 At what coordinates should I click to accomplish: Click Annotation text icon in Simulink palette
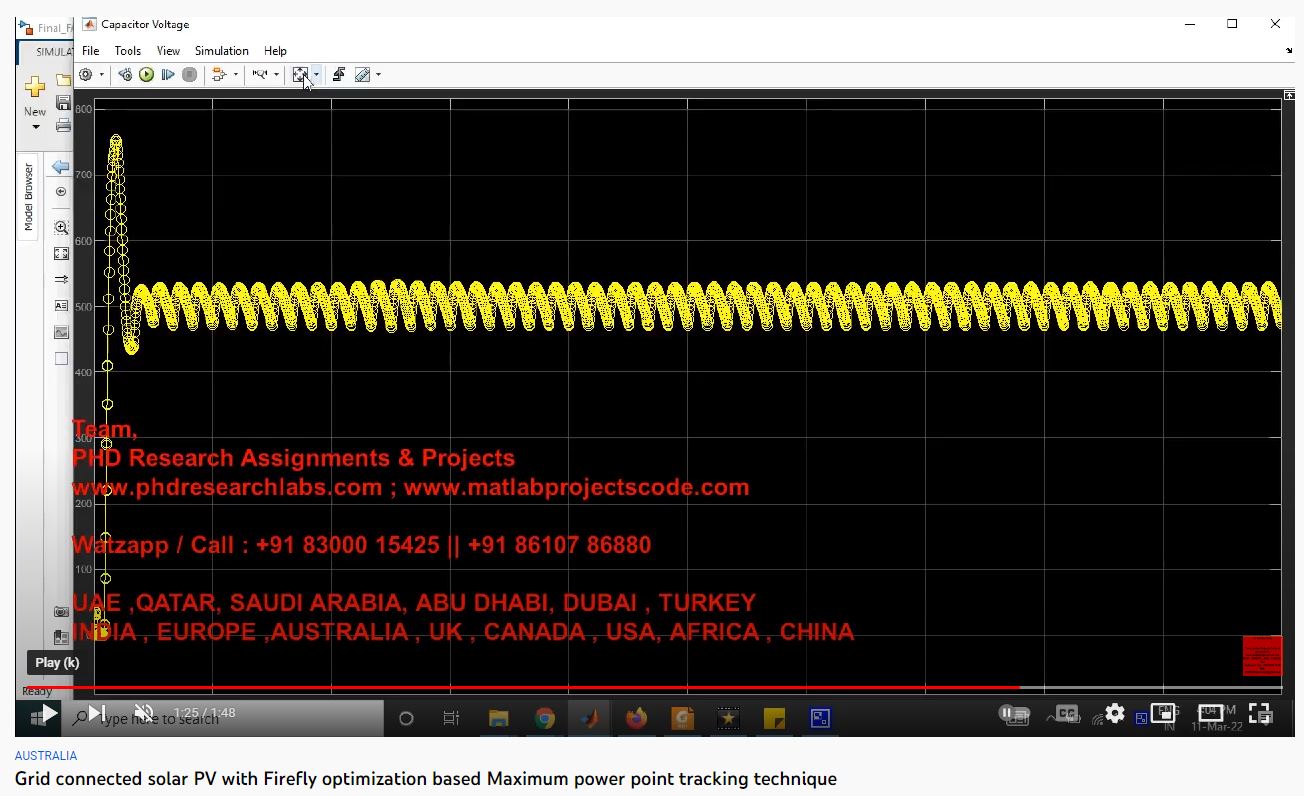(61, 306)
